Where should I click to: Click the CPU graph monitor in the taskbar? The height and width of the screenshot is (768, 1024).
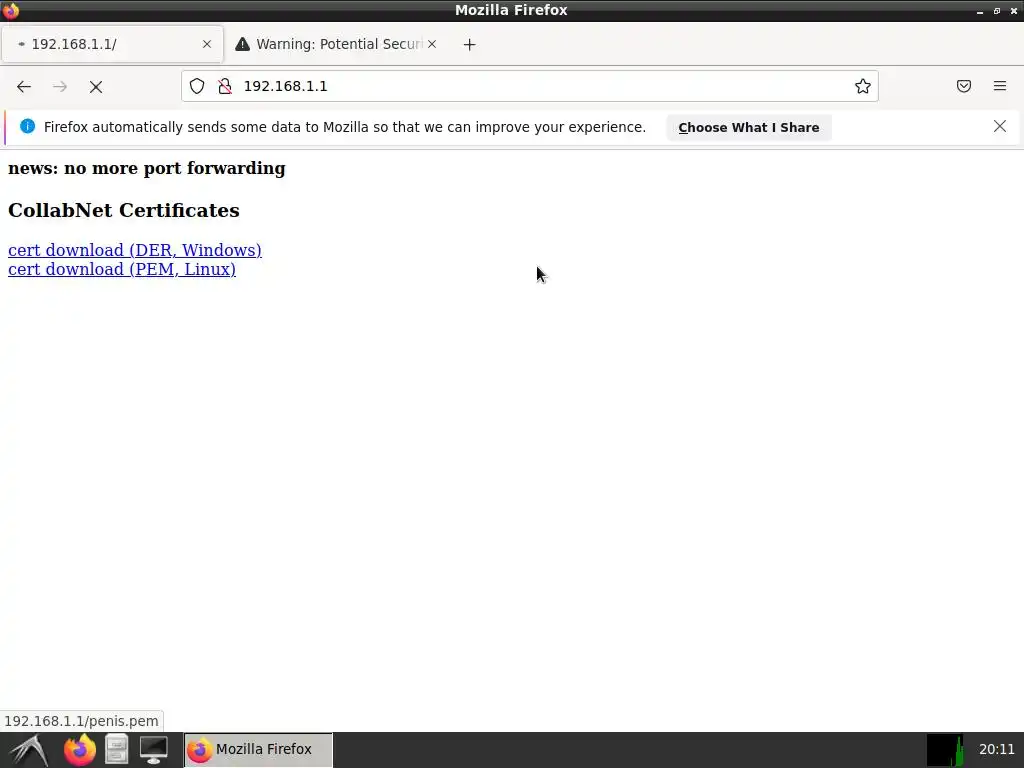(x=945, y=750)
